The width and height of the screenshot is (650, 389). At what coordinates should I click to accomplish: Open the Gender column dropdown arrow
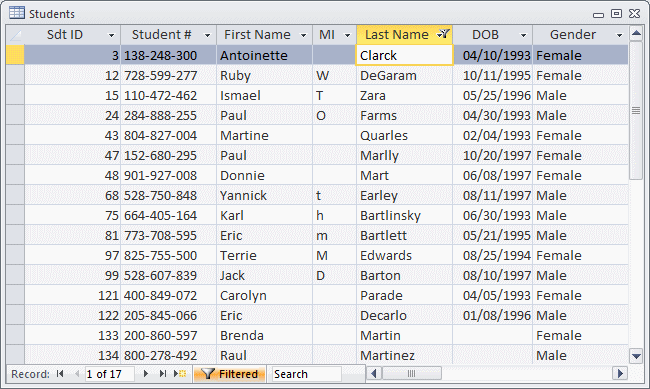(619, 35)
